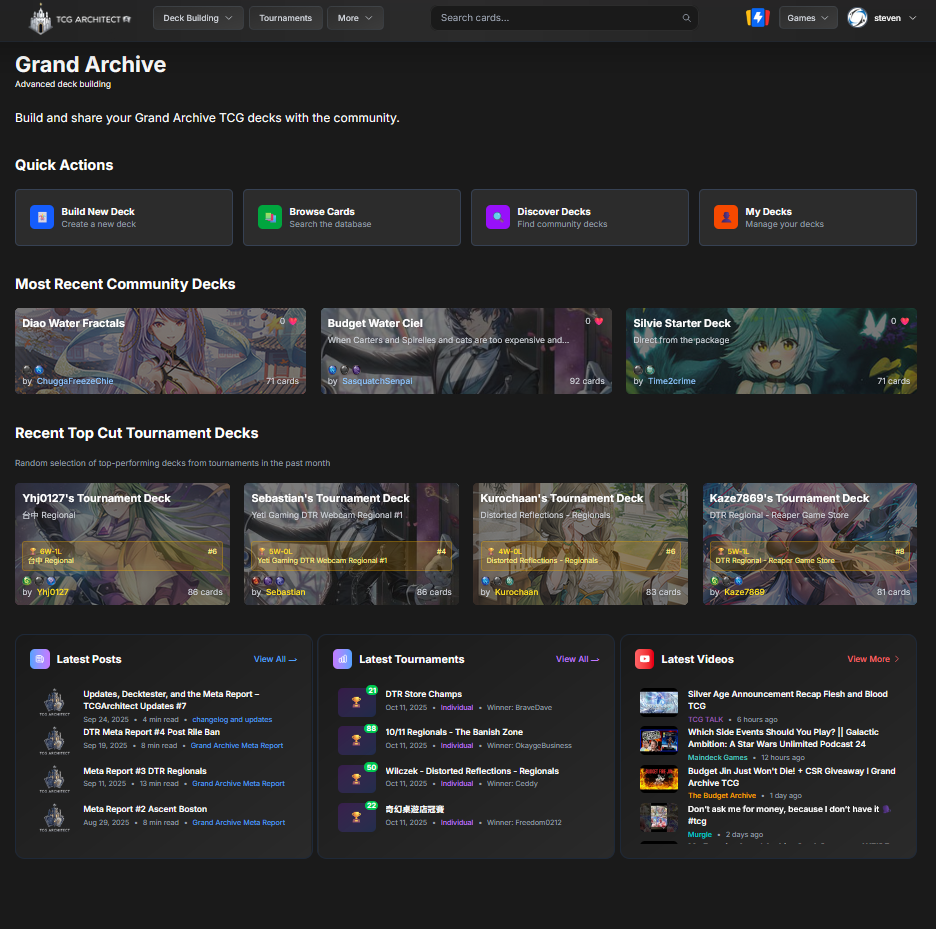The image size is (936, 929).
Task: Open the Tournaments nav item
Action: click(x=286, y=18)
